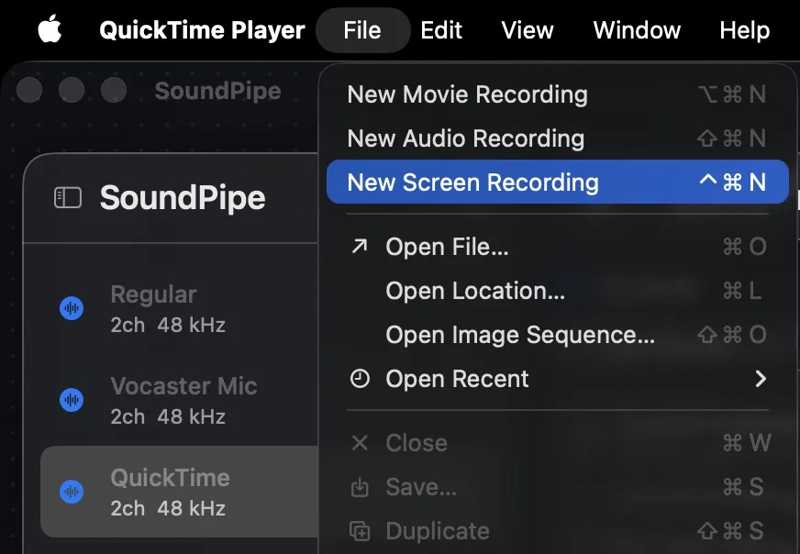
Task: Click SoundPipe window red close button
Action: pos(30,90)
